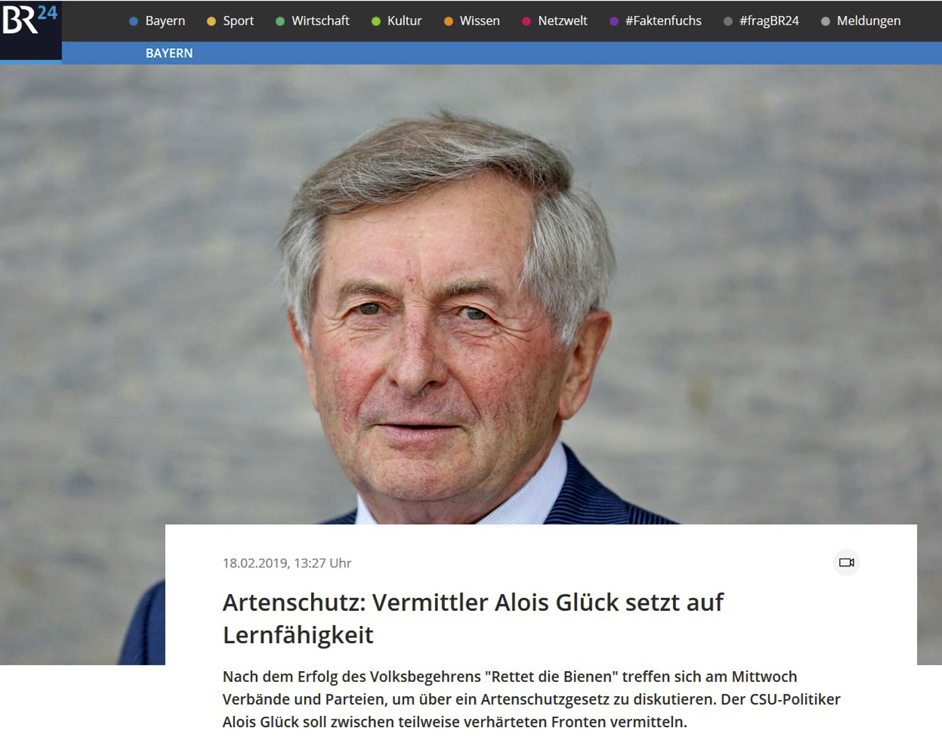Click the orange dot beside Wissen
Screen dimensions: 942x750
click(448, 21)
